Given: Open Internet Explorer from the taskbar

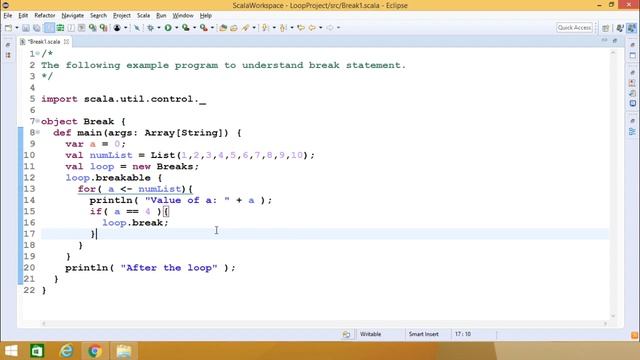Looking at the screenshot, I should (66, 351).
